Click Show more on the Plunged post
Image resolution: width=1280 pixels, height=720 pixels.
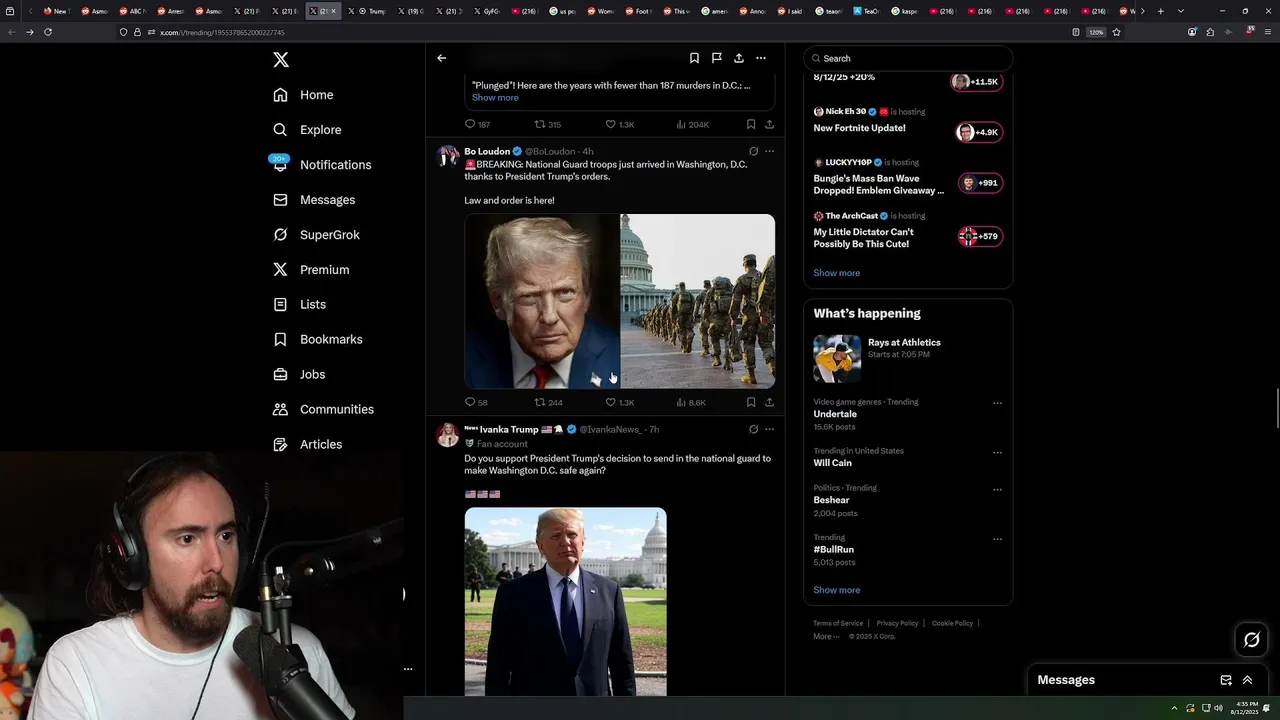(495, 98)
